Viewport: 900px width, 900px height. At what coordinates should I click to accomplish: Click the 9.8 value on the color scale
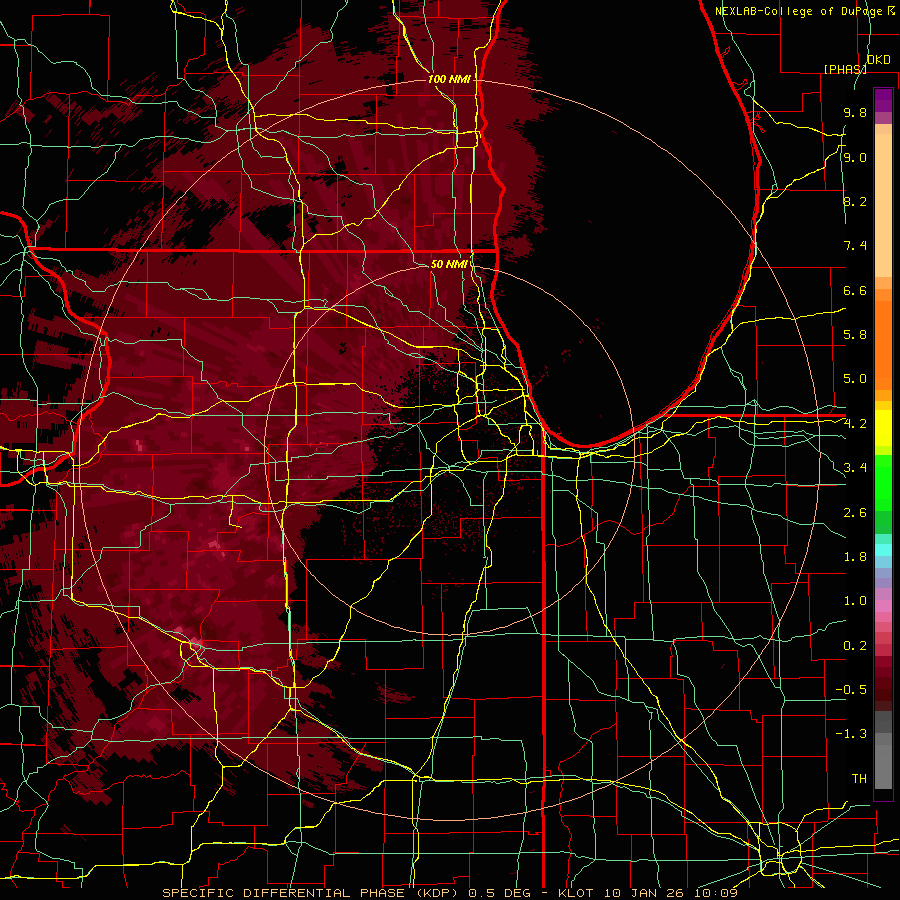[855, 112]
